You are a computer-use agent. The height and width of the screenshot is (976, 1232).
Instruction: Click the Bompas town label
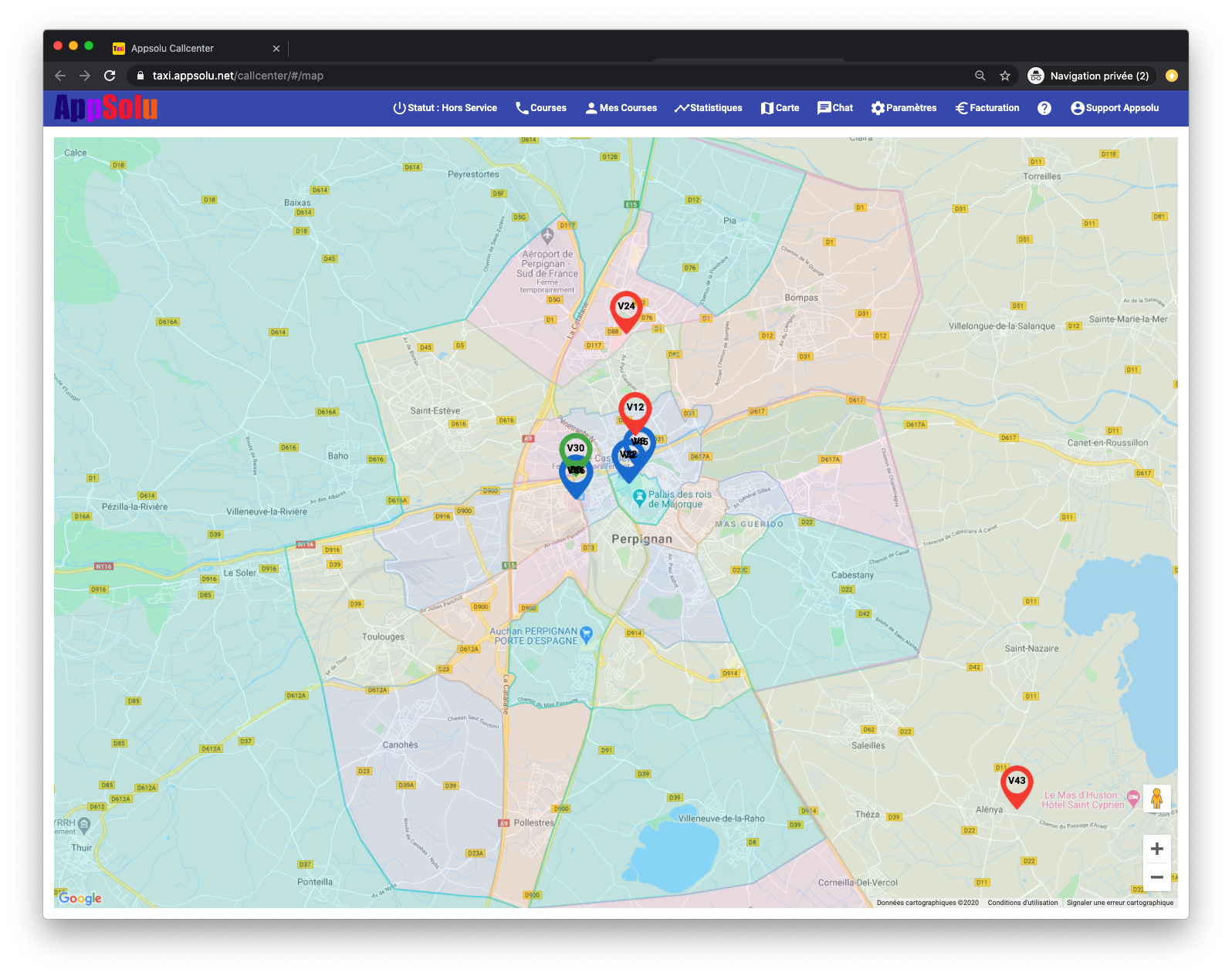[801, 298]
